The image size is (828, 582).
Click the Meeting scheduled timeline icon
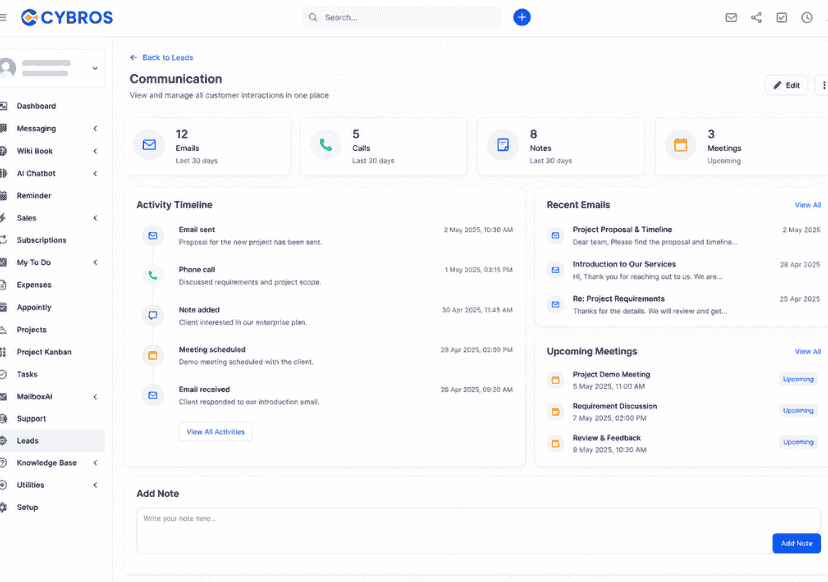[x=153, y=355]
